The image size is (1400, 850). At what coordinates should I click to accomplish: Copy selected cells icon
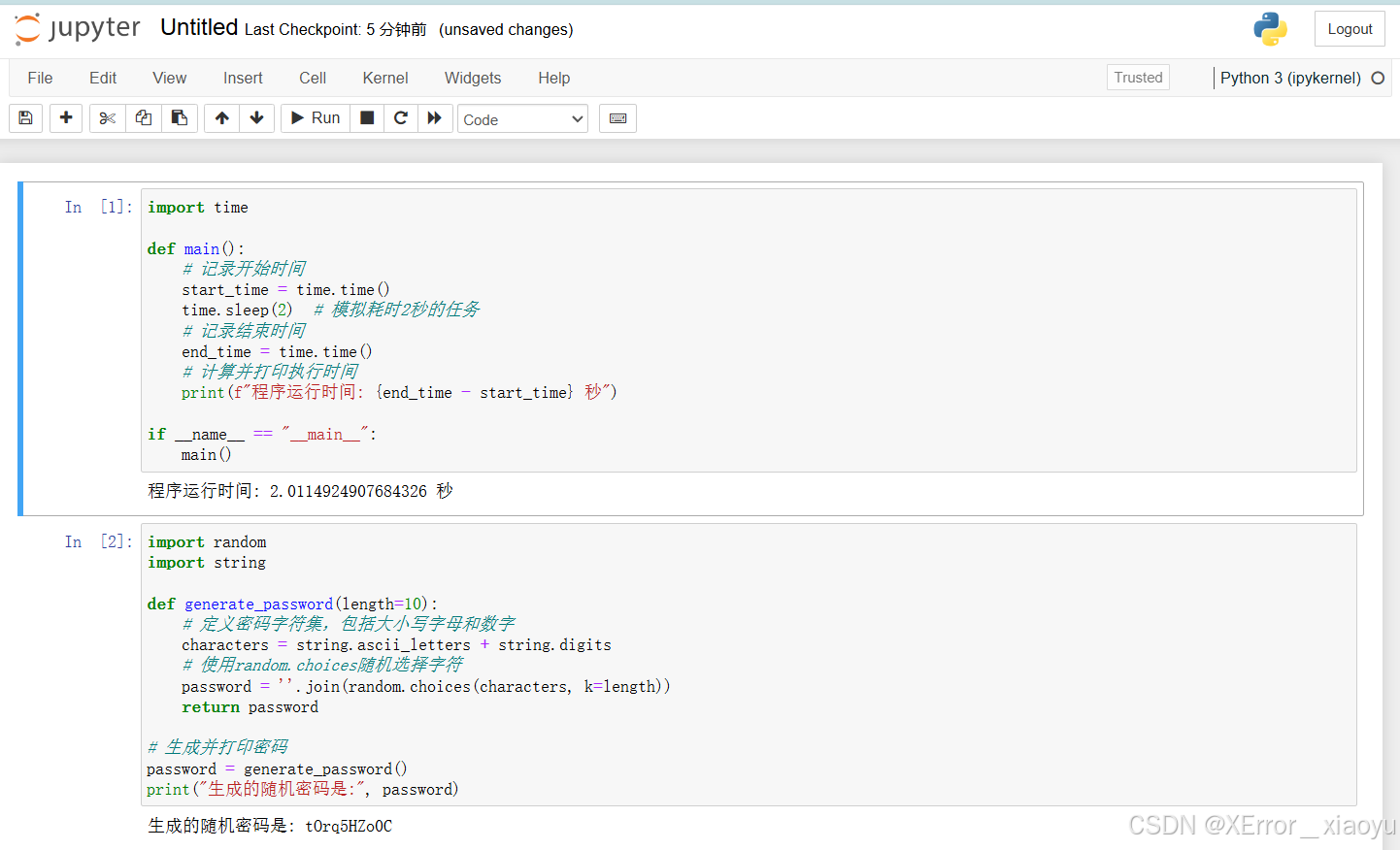[x=144, y=118]
